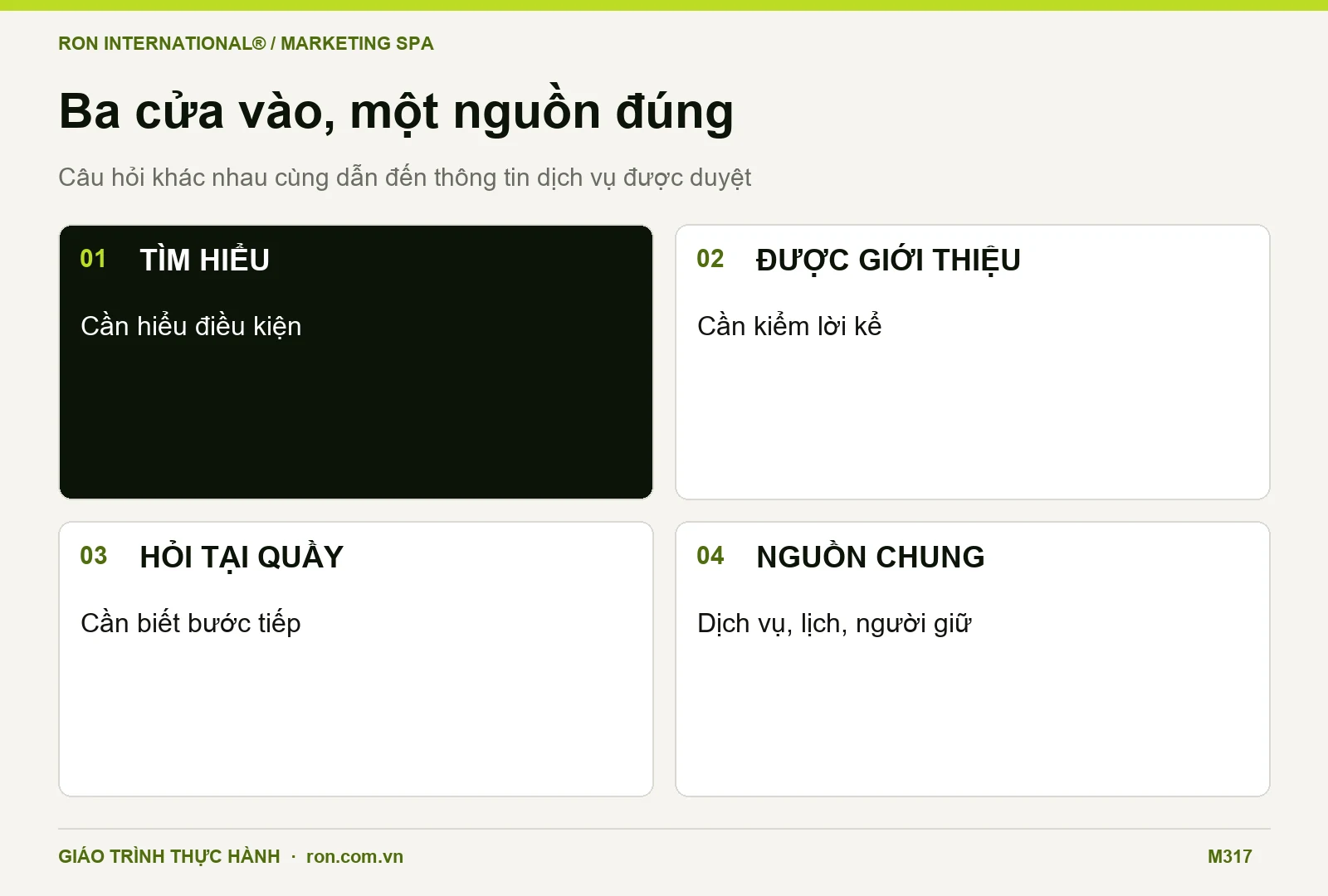Select the title 'Ba cửa vào, một nguồn đúng'
The height and width of the screenshot is (896, 1328).
[x=396, y=111]
